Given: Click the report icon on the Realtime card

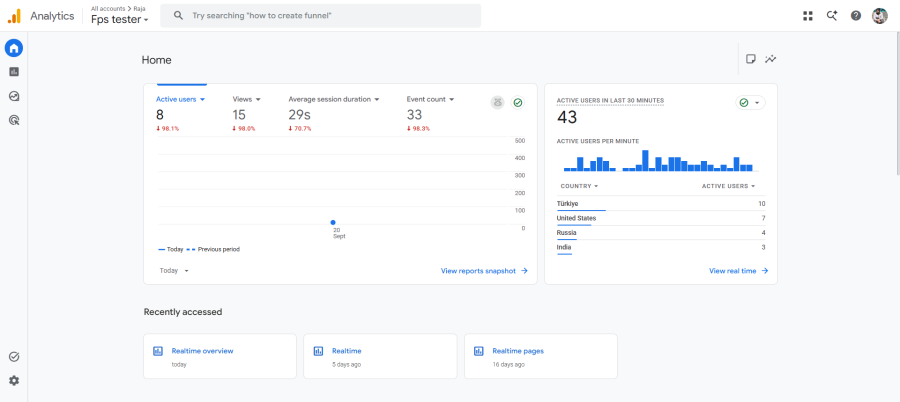Looking at the screenshot, I should click(318, 351).
